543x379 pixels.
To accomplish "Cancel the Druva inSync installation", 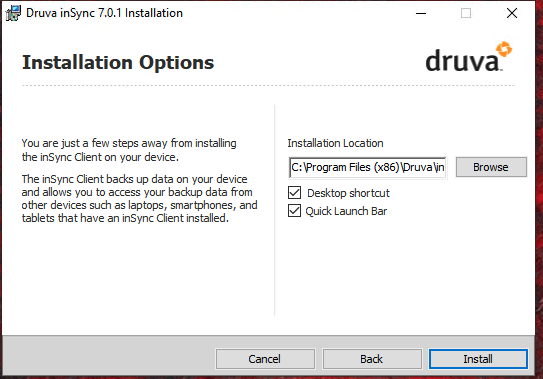I will tap(265, 359).
